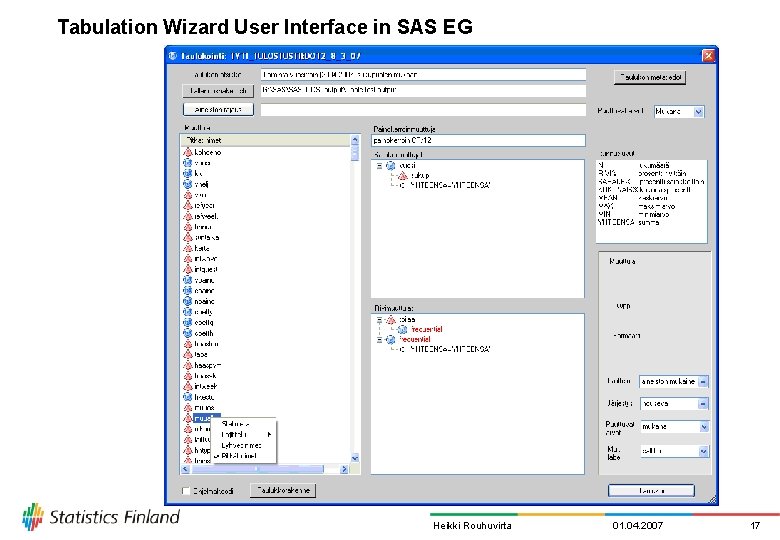Click the dialog's title bar icon
Screen dimensions: 780x540
[173, 56]
